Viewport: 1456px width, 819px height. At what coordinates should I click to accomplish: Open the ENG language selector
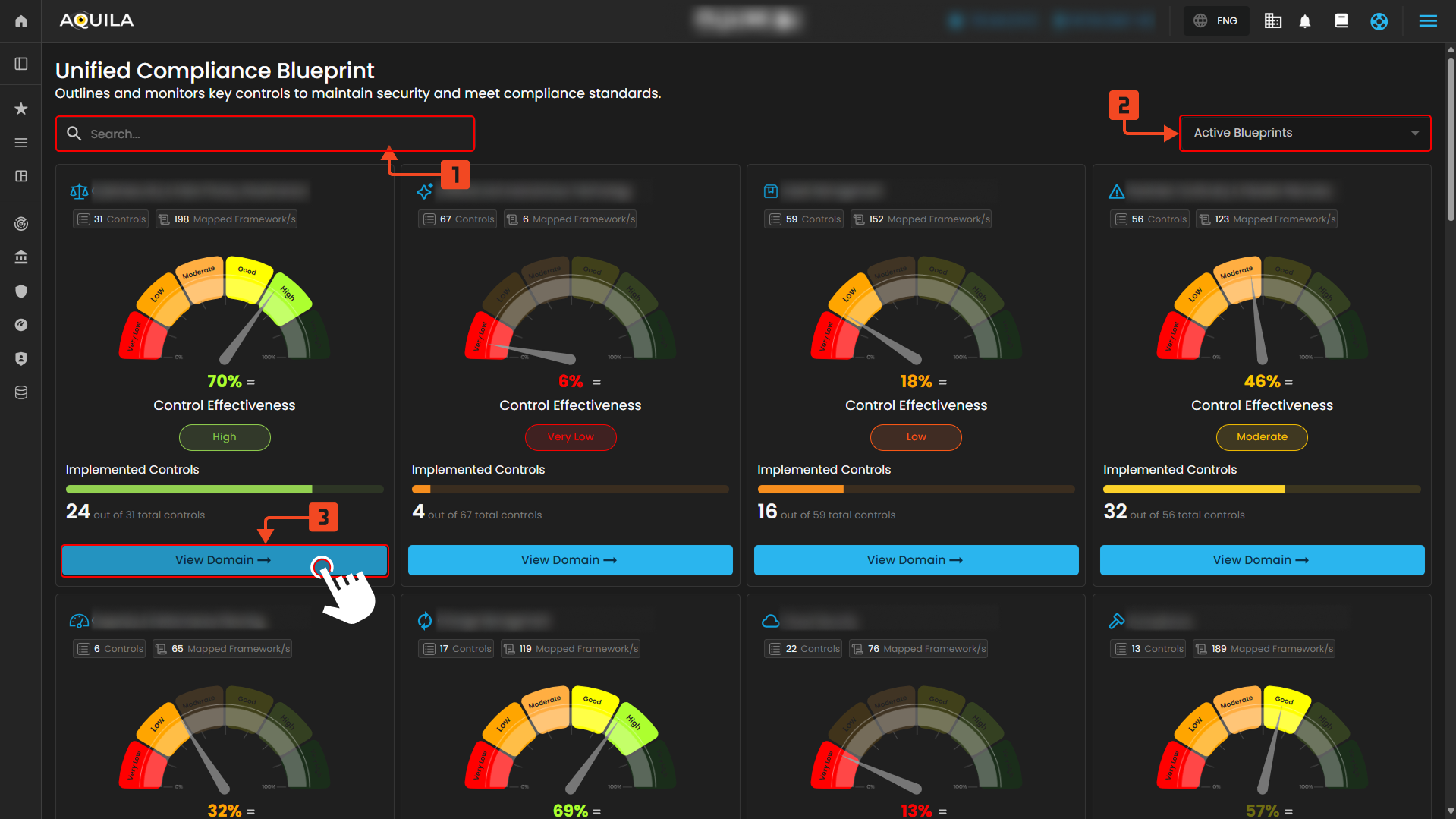[x=1216, y=21]
